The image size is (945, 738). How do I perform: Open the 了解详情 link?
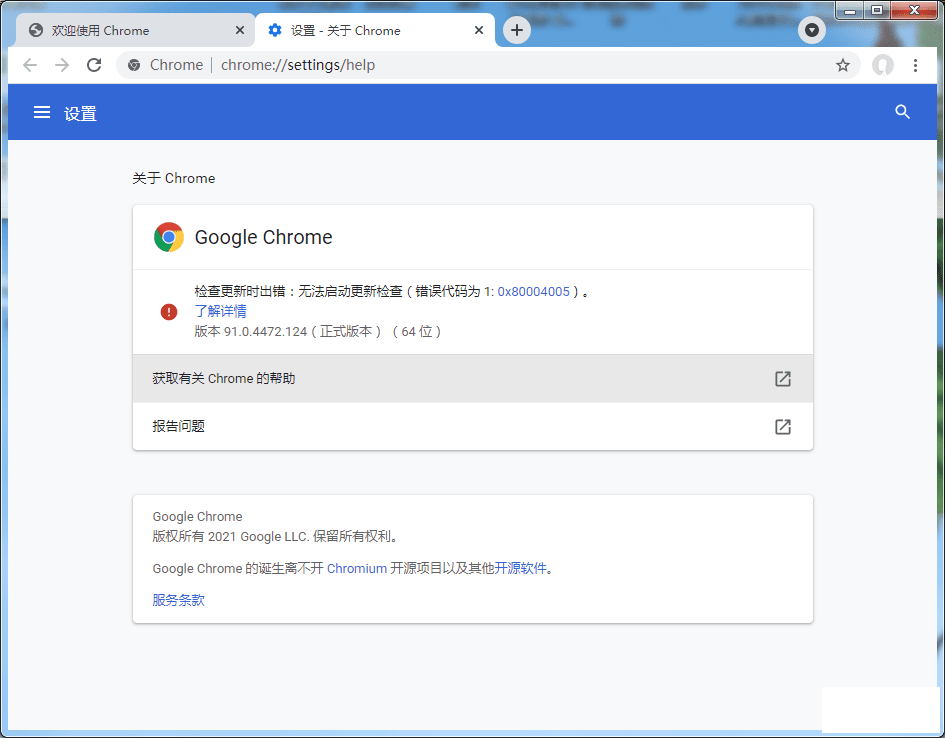point(220,311)
